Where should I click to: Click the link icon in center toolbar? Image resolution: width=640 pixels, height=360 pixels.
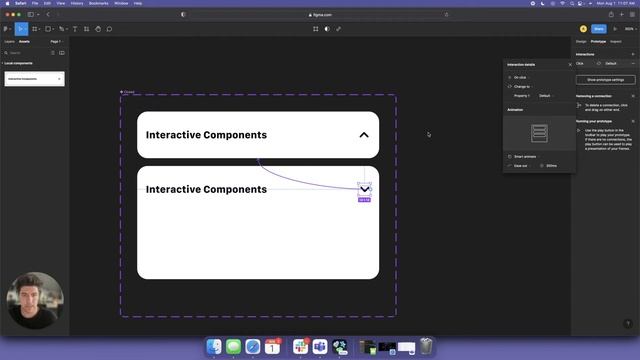coord(338,29)
